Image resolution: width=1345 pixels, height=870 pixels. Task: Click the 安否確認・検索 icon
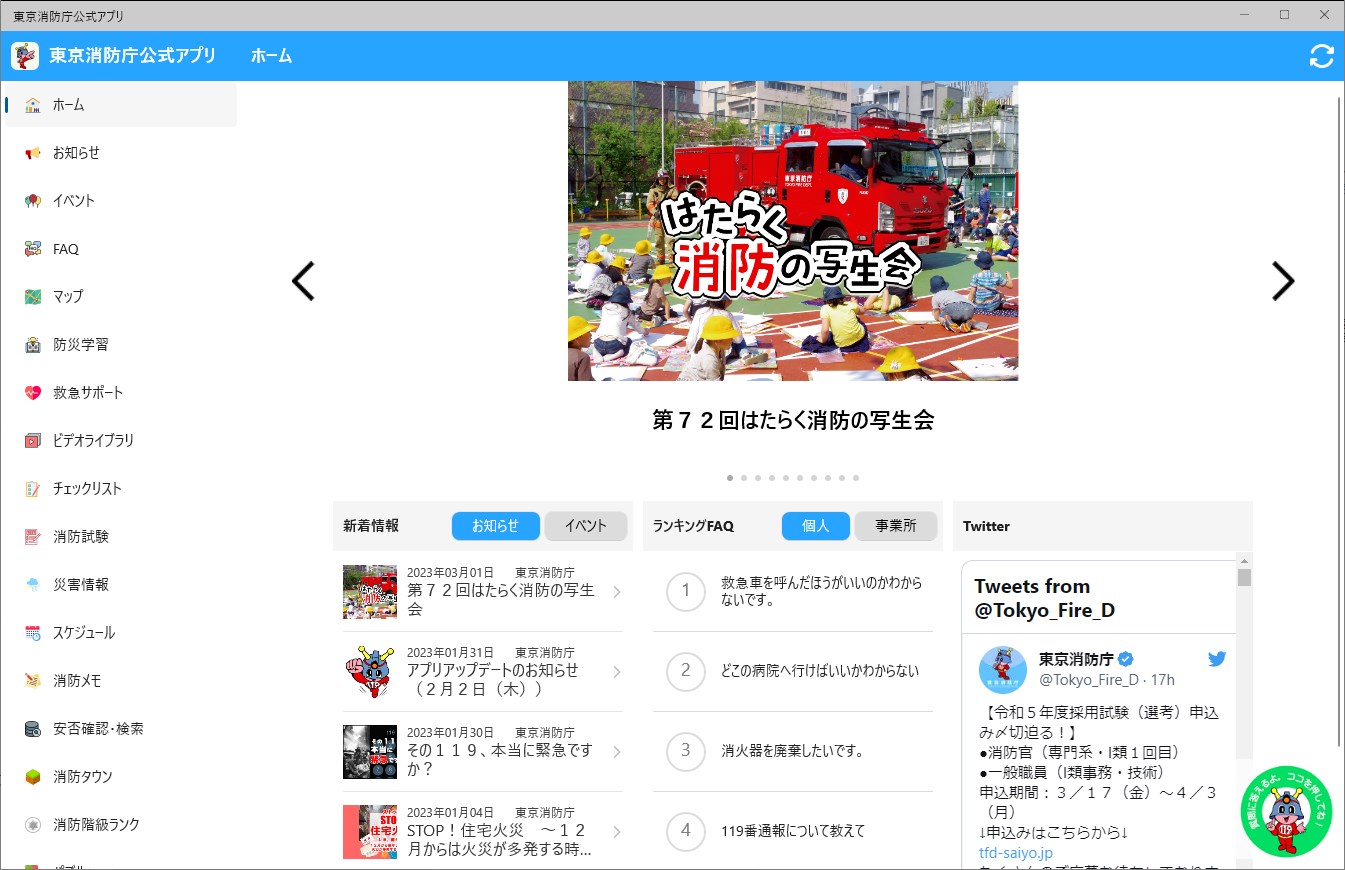click(x=33, y=729)
